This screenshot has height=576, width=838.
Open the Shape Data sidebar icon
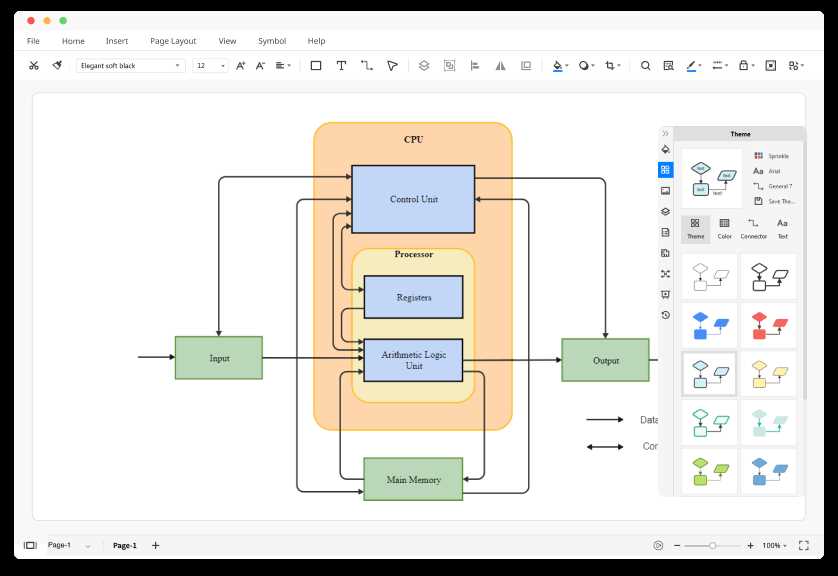(x=665, y=253)
